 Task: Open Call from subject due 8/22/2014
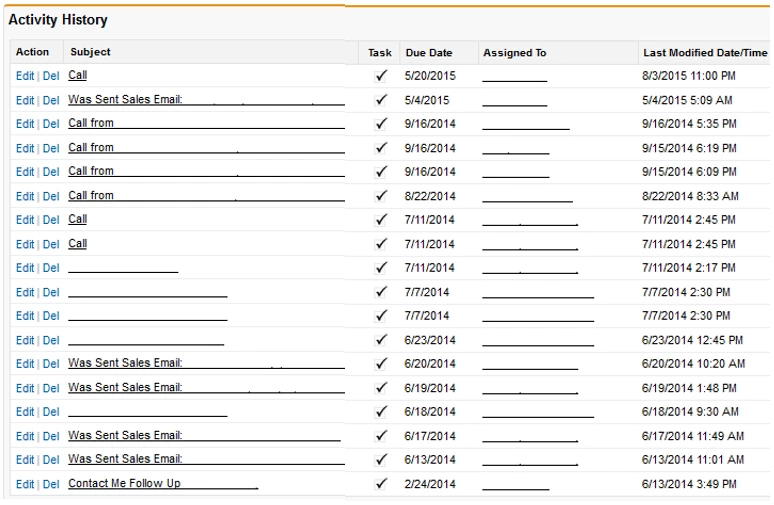coord(206,195)
